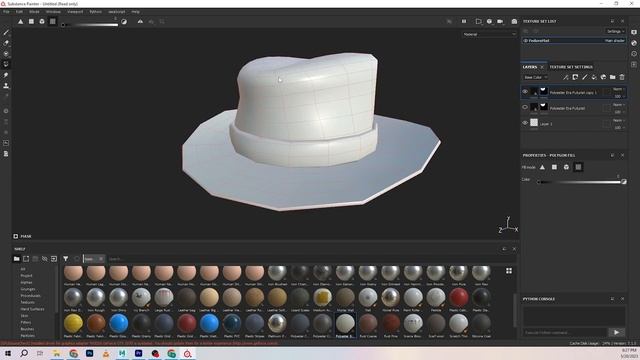Screen dimensions: 640x360
Task: Select quad fill mode in Properties panel
Action: click(x=554, y=167)
